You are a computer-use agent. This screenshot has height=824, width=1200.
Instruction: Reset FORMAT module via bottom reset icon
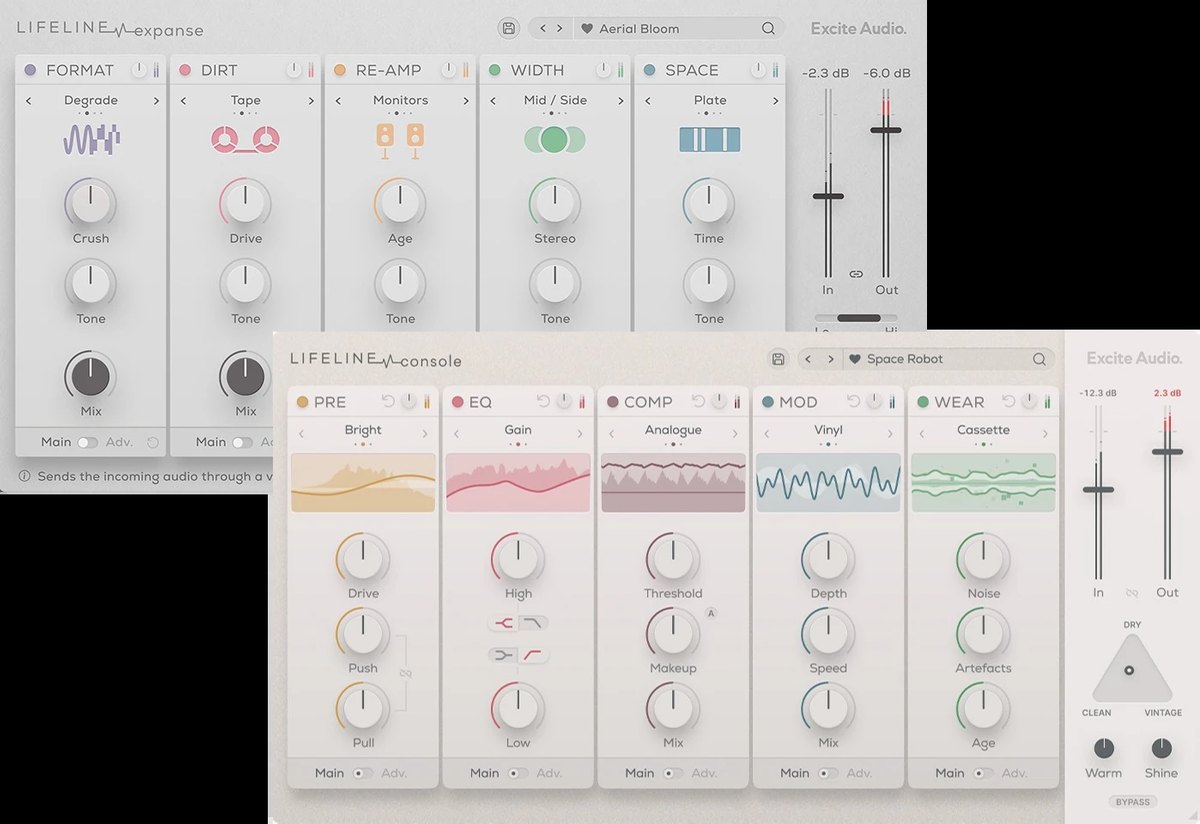click(152, 442)
